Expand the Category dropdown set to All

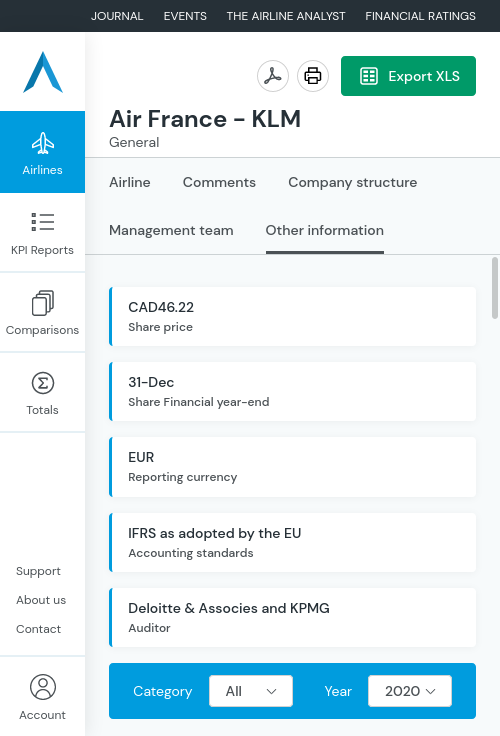coord(251,691)
